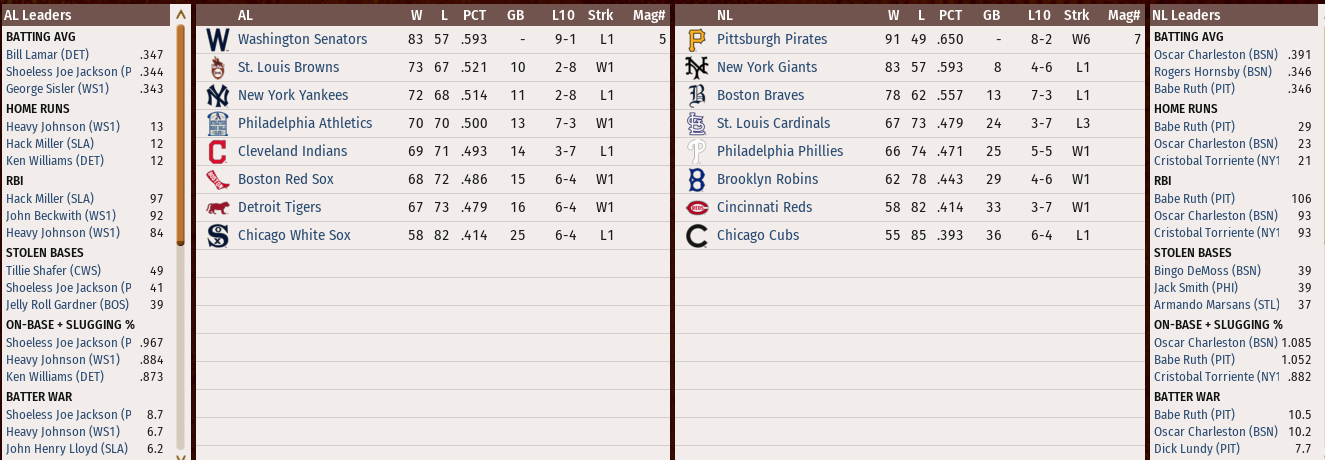Click the New York Yankees logo icon
Image resolution: width=1325 pixels, height=460 pixels.
(x=217, y=96)
